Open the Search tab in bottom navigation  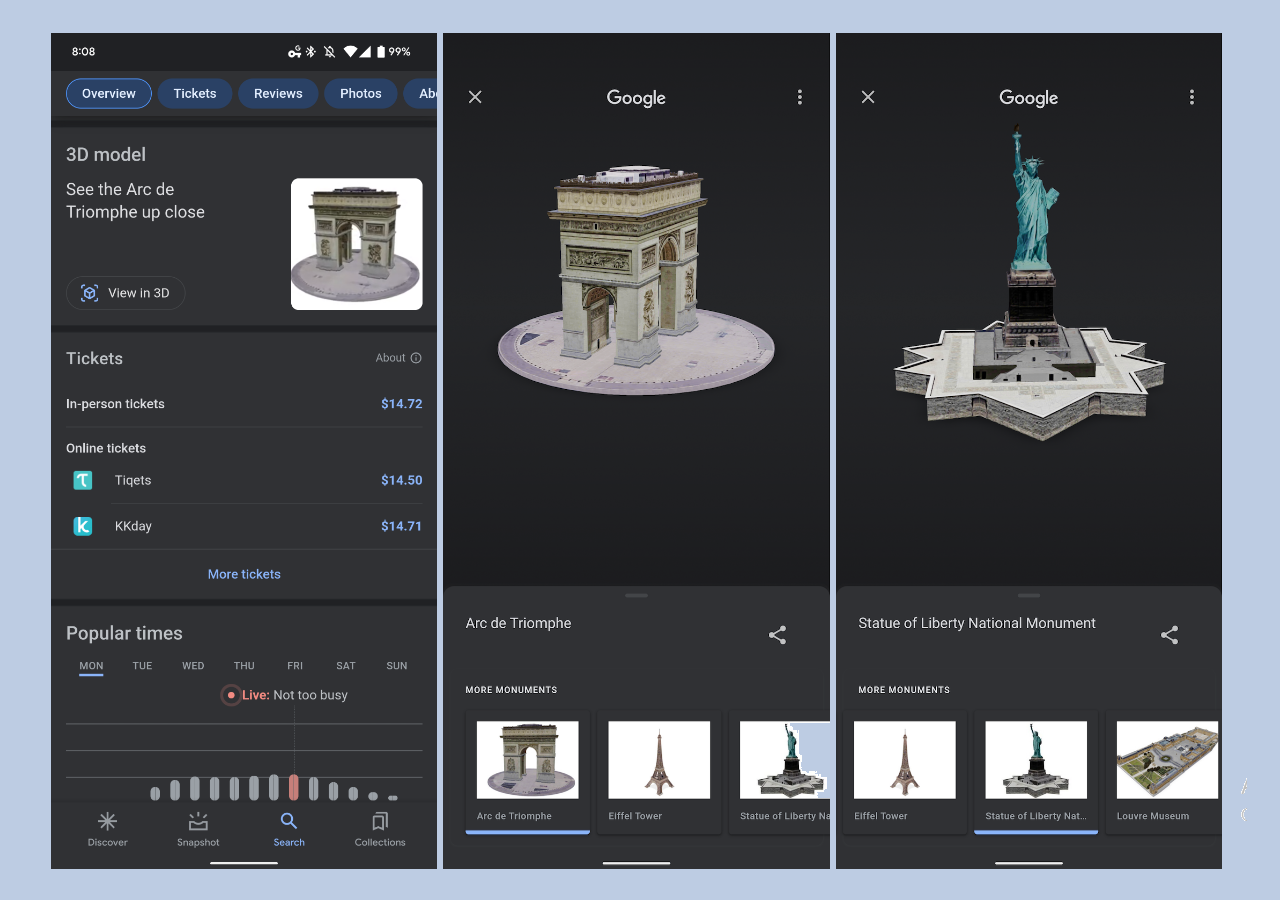coord(289,829)
